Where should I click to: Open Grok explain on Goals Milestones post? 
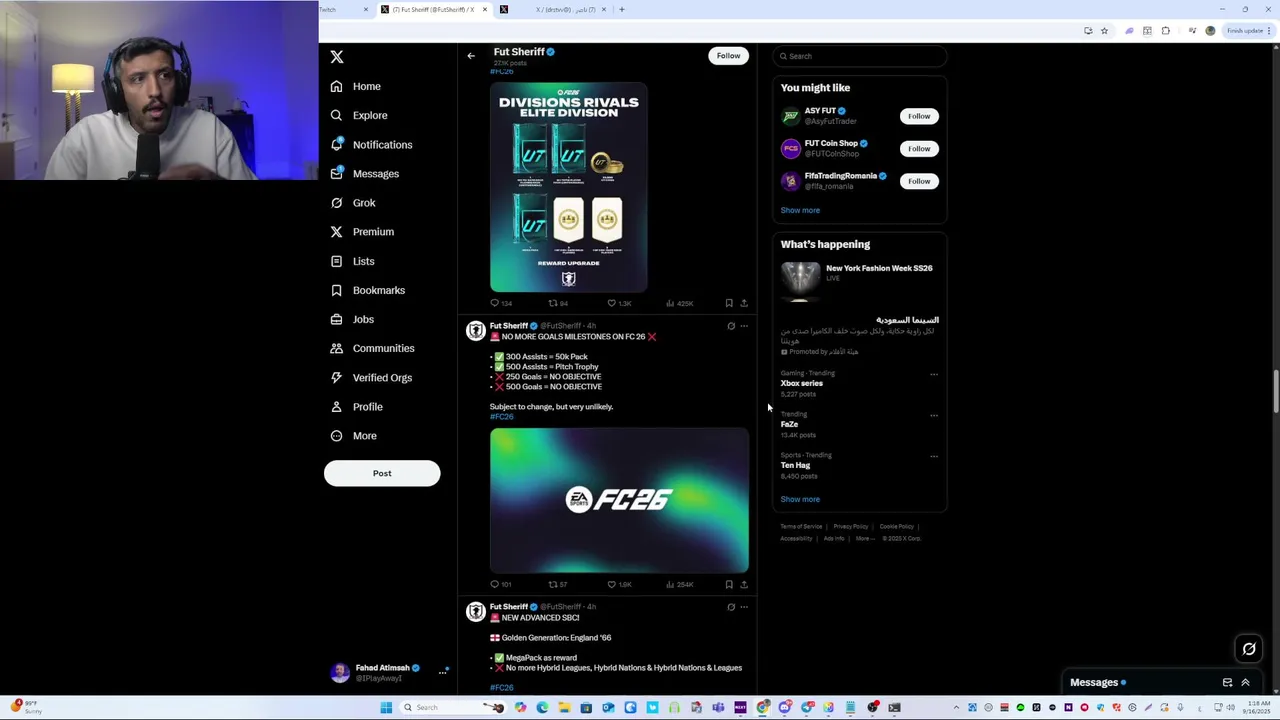pos(731,326)
